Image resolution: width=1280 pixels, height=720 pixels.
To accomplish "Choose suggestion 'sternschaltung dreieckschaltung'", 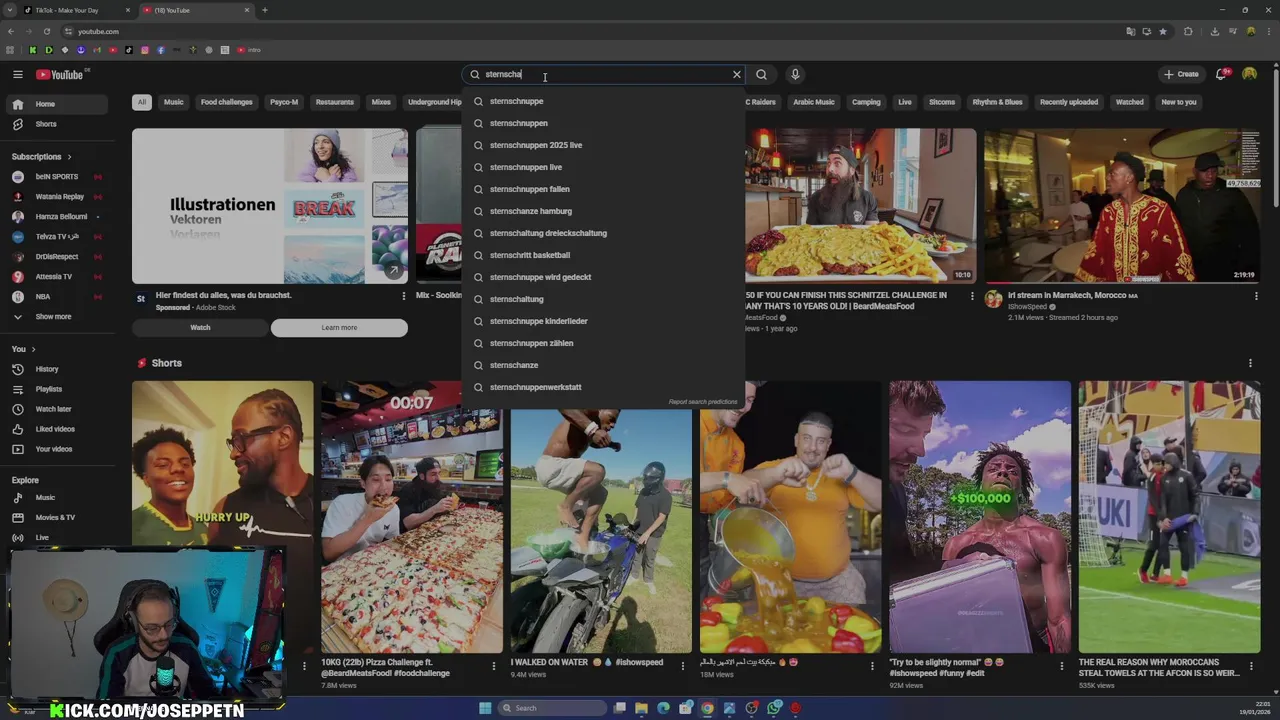I will 603,233.
